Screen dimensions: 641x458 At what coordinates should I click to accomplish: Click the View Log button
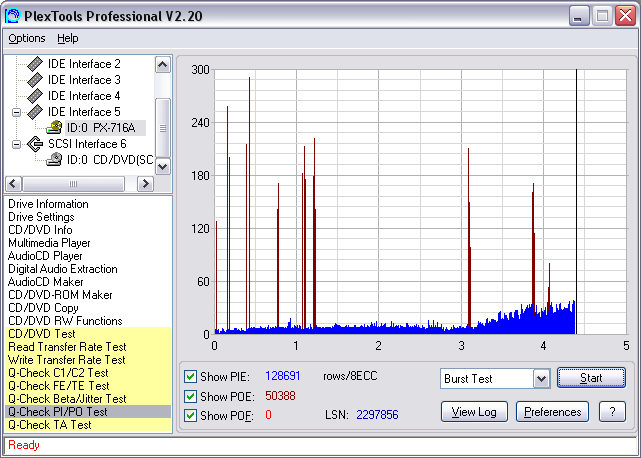474,412
